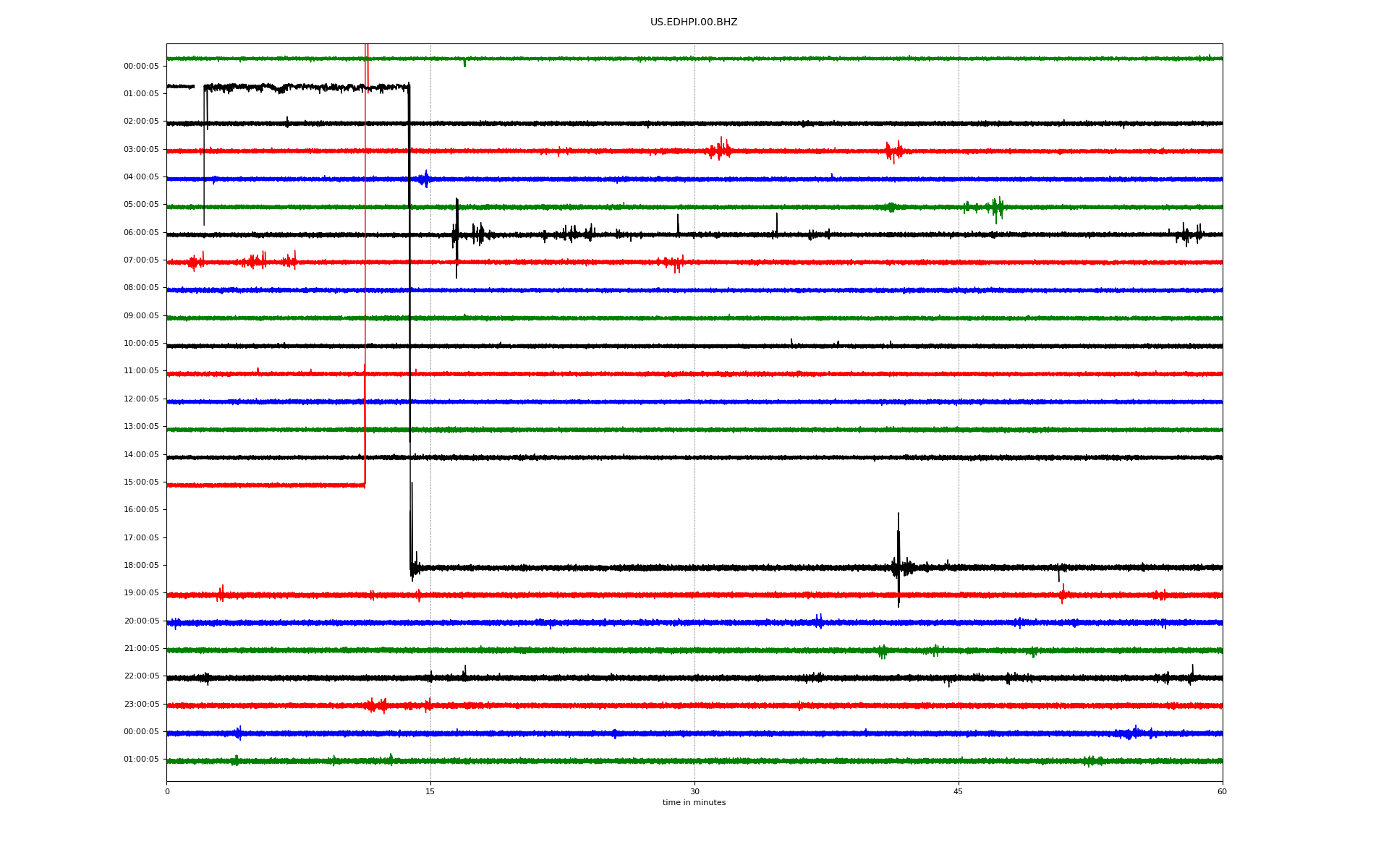Click the 02:00:05 time label

141,122
